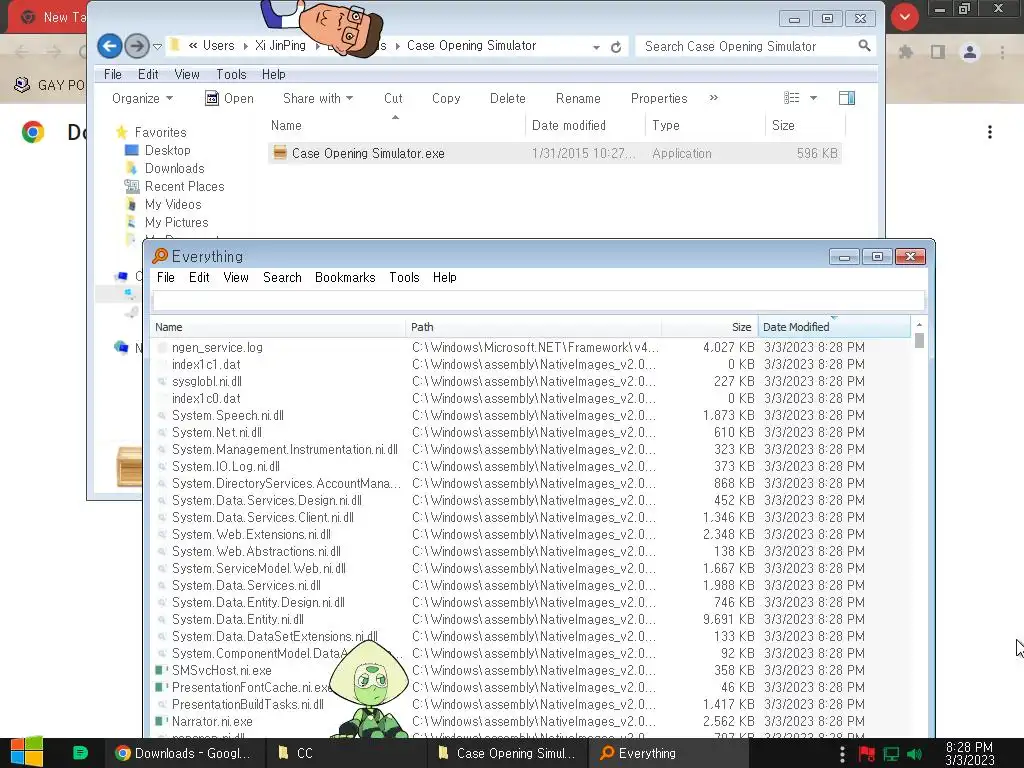Screen dimensions: 1024x768
Task: Click Cut in Explorer toolbar
Action: coord(393,98)
